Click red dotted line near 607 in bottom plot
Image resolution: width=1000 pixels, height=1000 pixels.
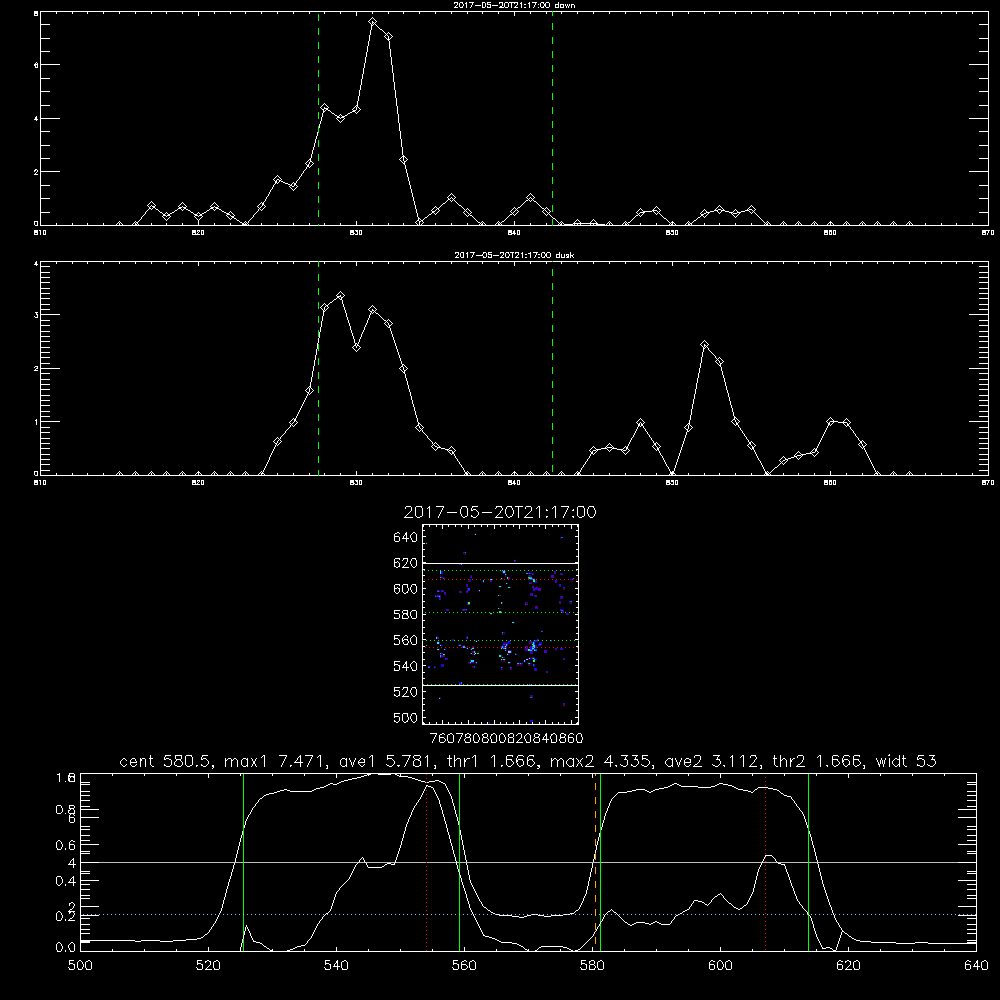765,862
